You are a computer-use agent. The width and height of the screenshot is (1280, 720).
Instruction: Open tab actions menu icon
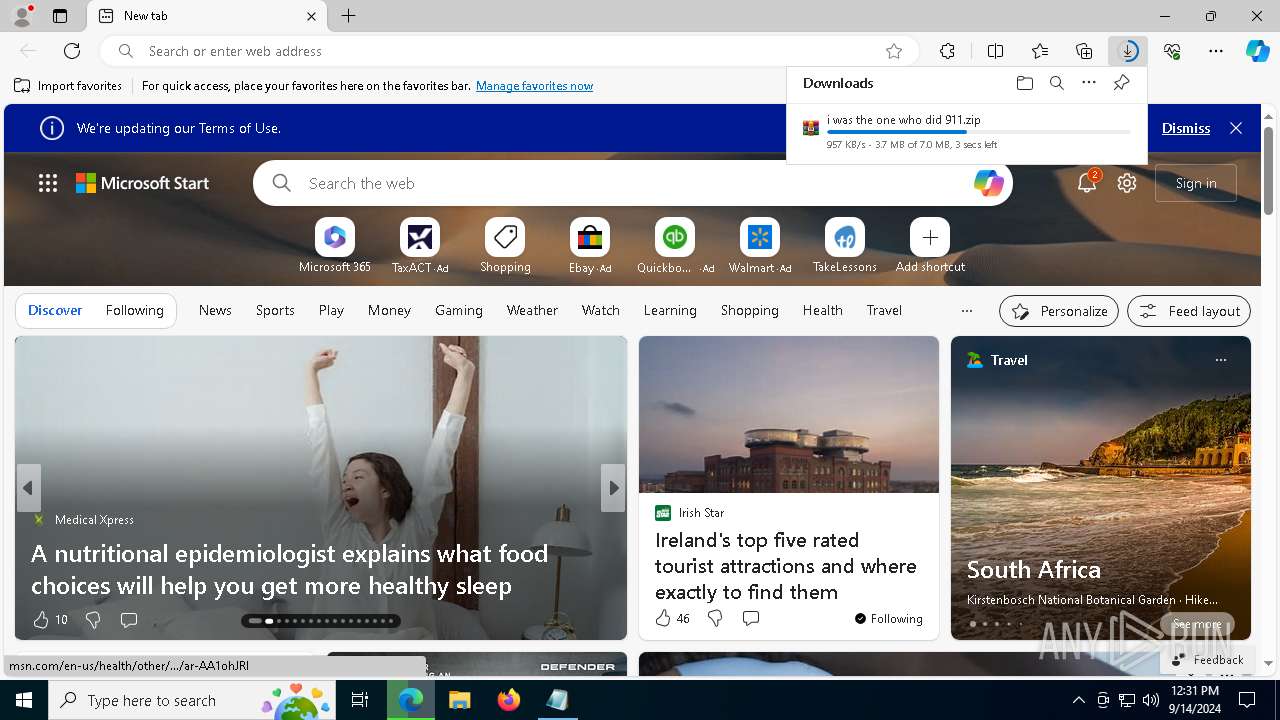tap(60, 16)
